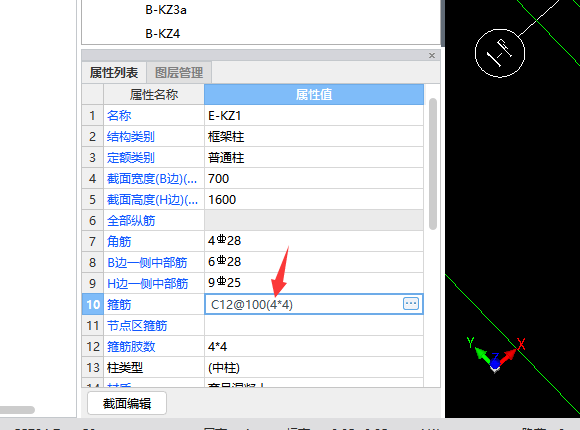
Task: Click the 结构类别 property label
Action: (131, 137)
